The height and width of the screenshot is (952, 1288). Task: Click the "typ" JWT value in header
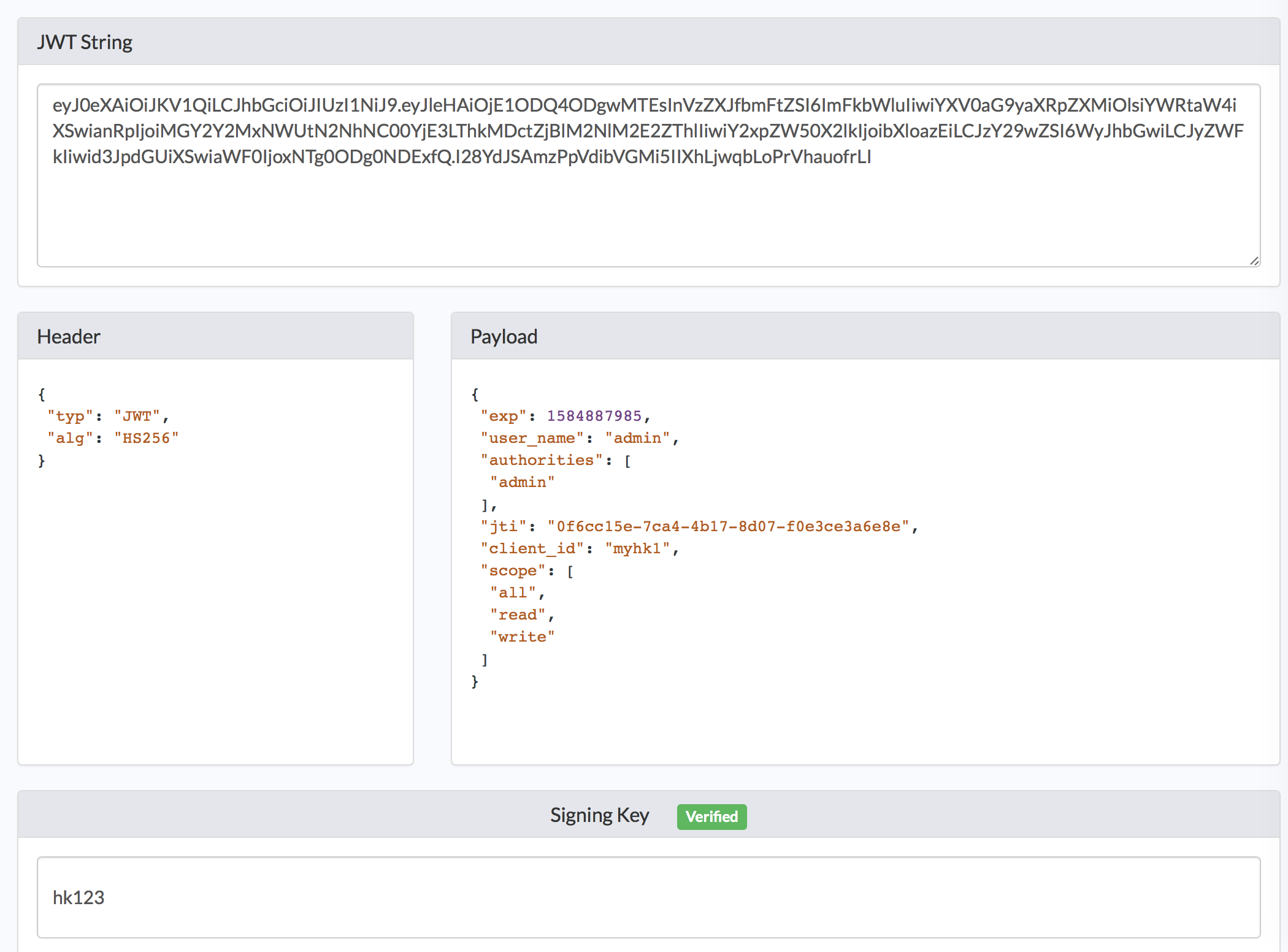click(x=137, y=416)
